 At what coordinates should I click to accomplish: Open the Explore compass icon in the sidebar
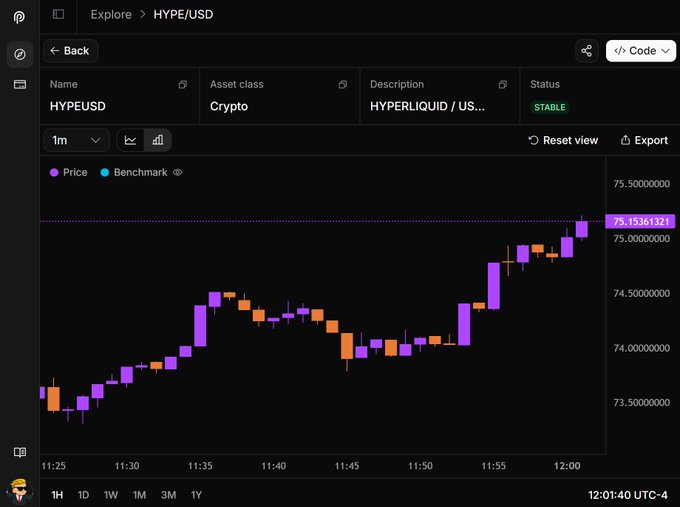(20, 54)
